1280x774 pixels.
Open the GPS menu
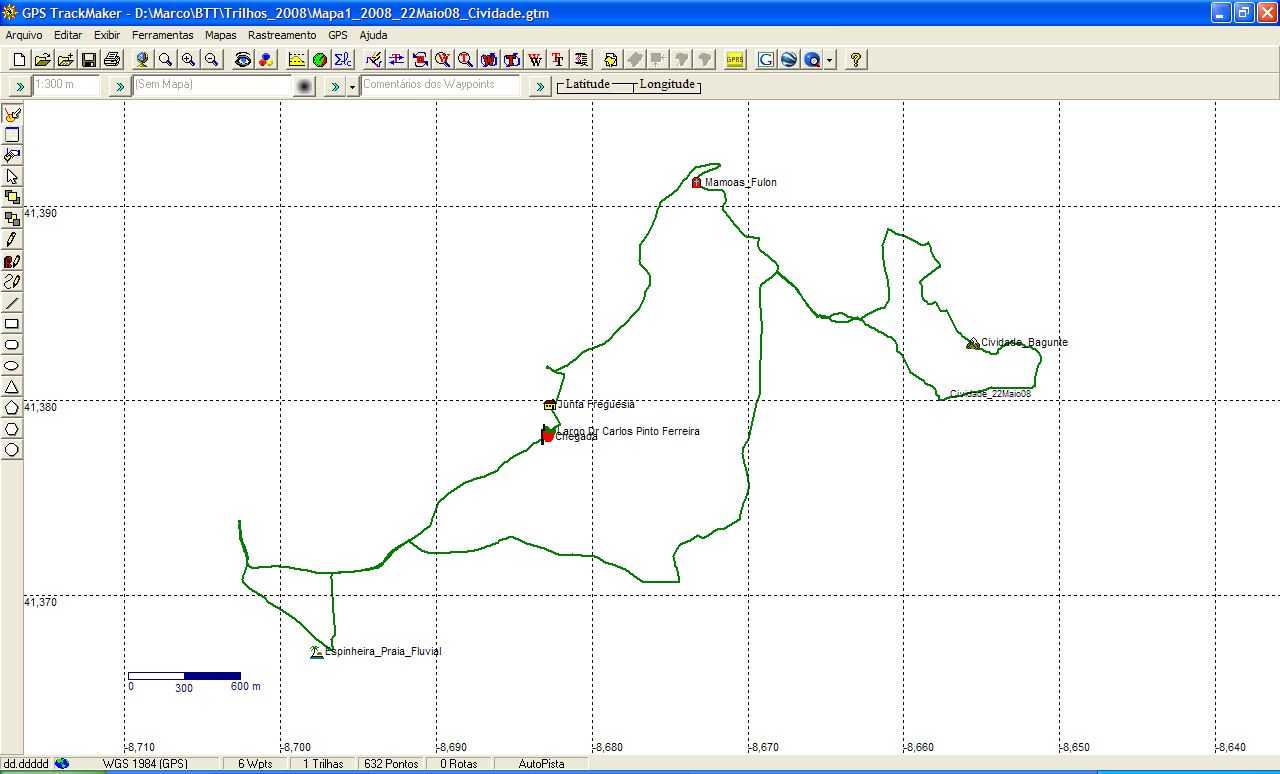coord(338,35)
